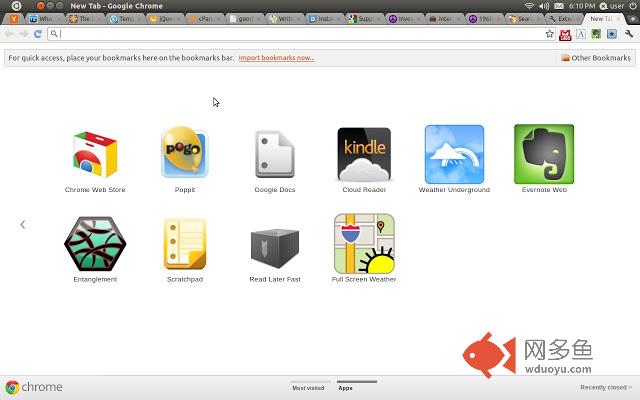Screen dimensions: 640x400
Task: Open the Google Docs app
Action: click(275, 155)
